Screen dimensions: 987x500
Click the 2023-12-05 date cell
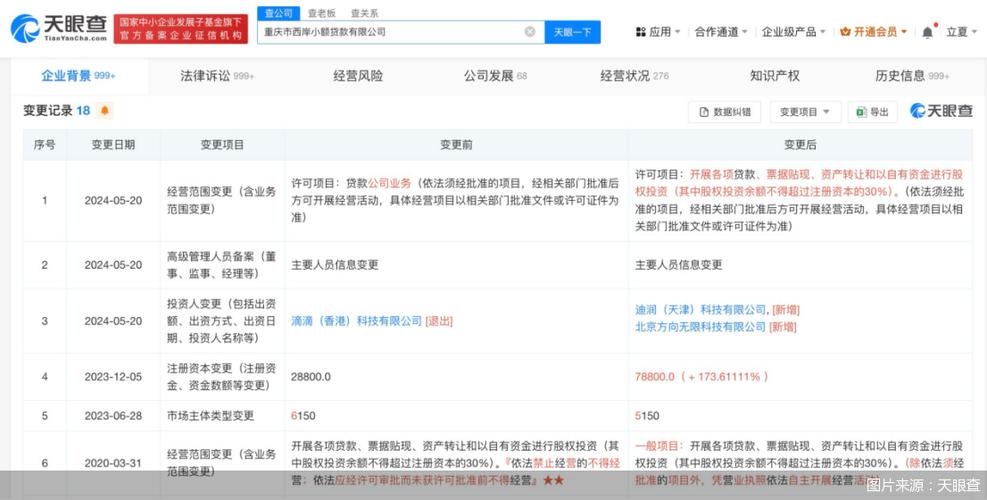click(x=113, y=377)
